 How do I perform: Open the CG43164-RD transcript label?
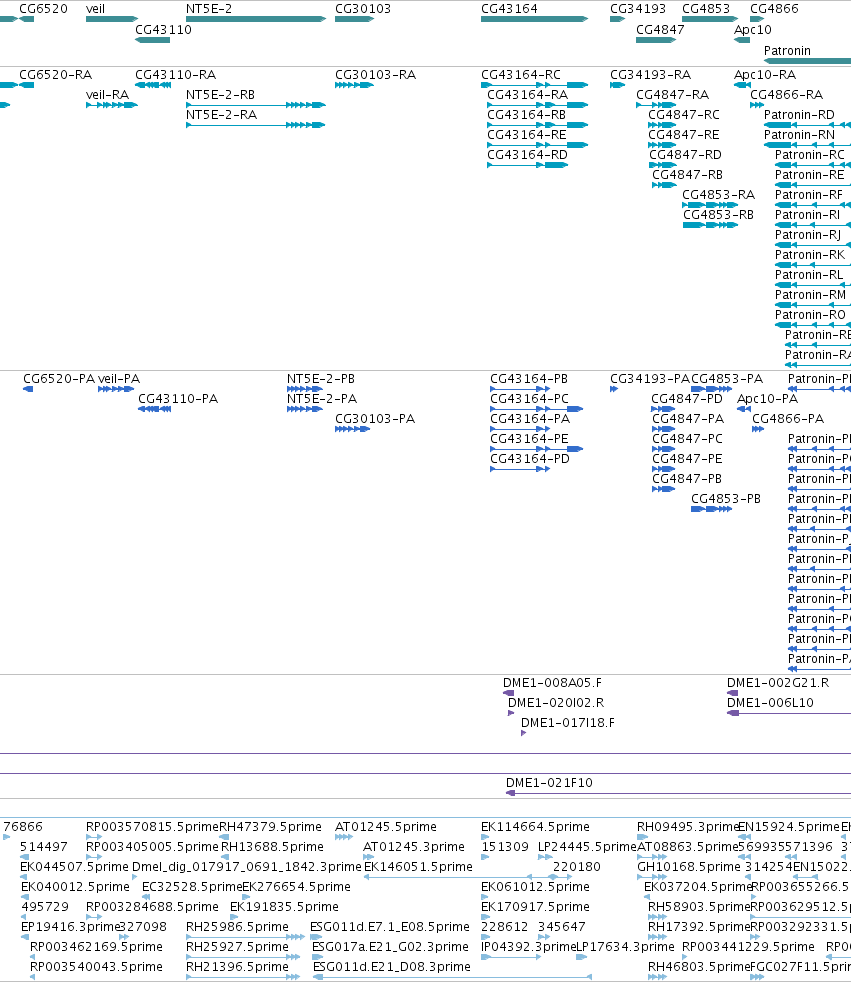pyautogui.click(x=527, y=155)
